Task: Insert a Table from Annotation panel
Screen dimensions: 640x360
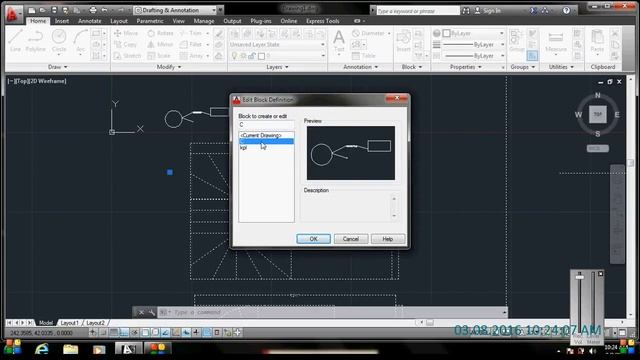Action: click(x=364, y=56)
